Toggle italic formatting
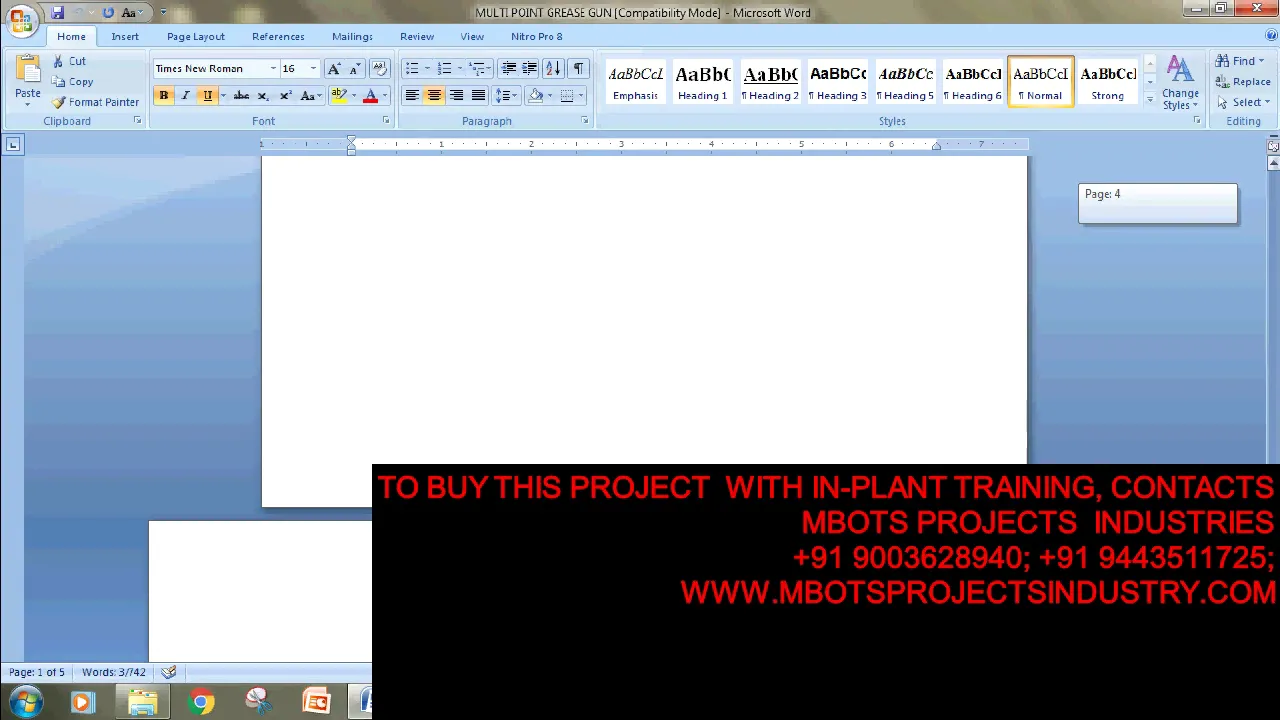This screenshot has height=720, width=1280. coord(185,96)
